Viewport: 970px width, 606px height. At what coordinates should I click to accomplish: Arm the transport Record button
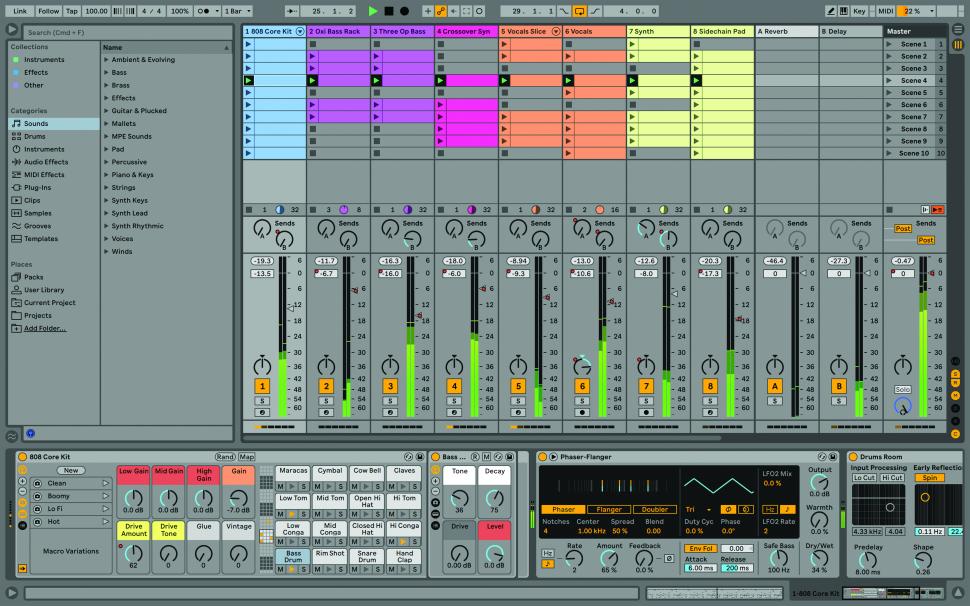(x=404, y=10)
